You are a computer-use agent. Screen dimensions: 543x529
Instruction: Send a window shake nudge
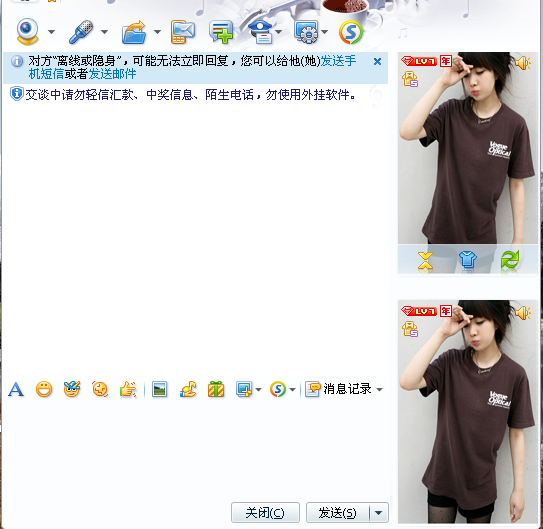(x=100, y=389)
